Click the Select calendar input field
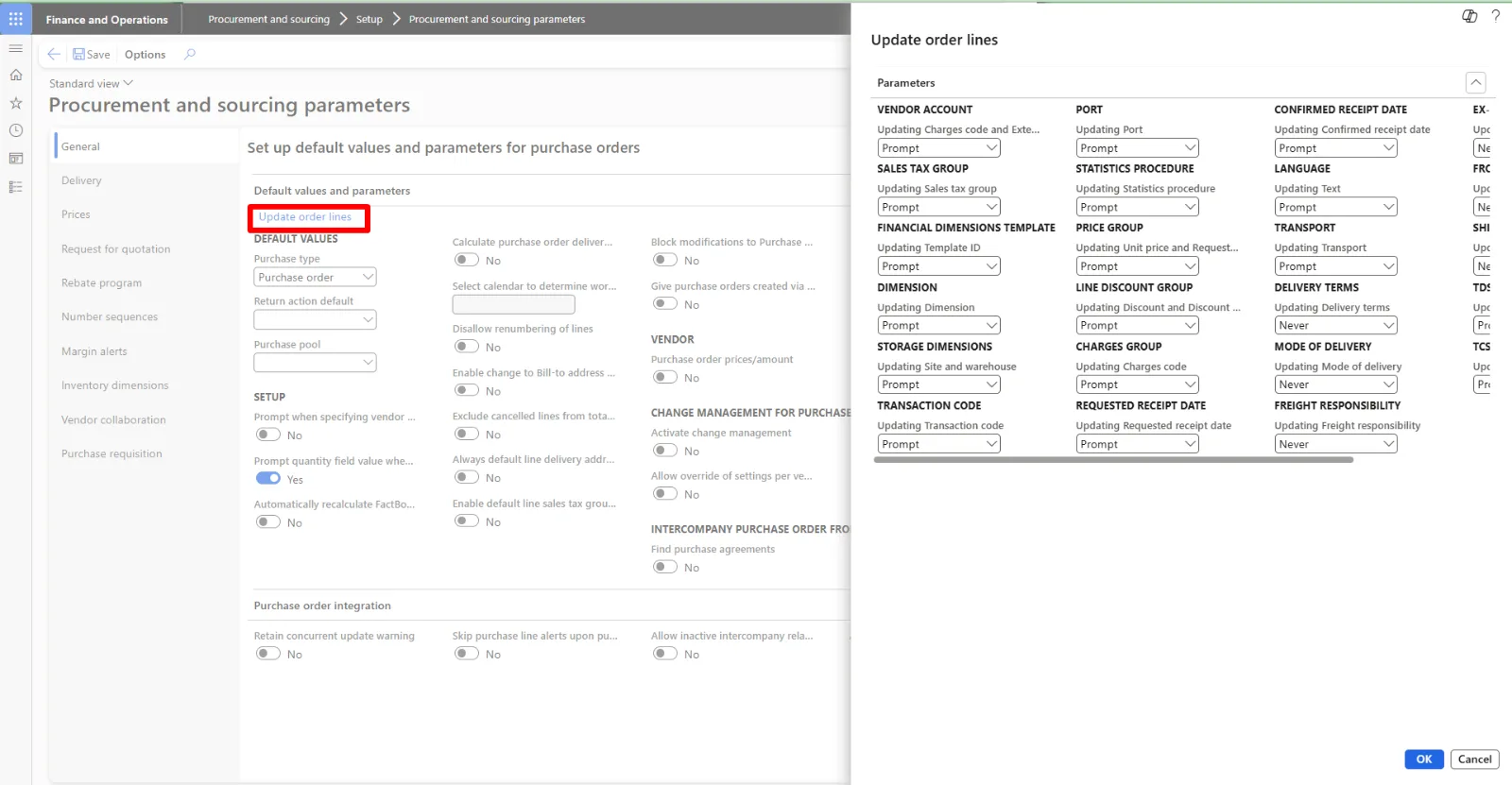This screenshot has width=1512, height=785. click(x=513, y=304)
